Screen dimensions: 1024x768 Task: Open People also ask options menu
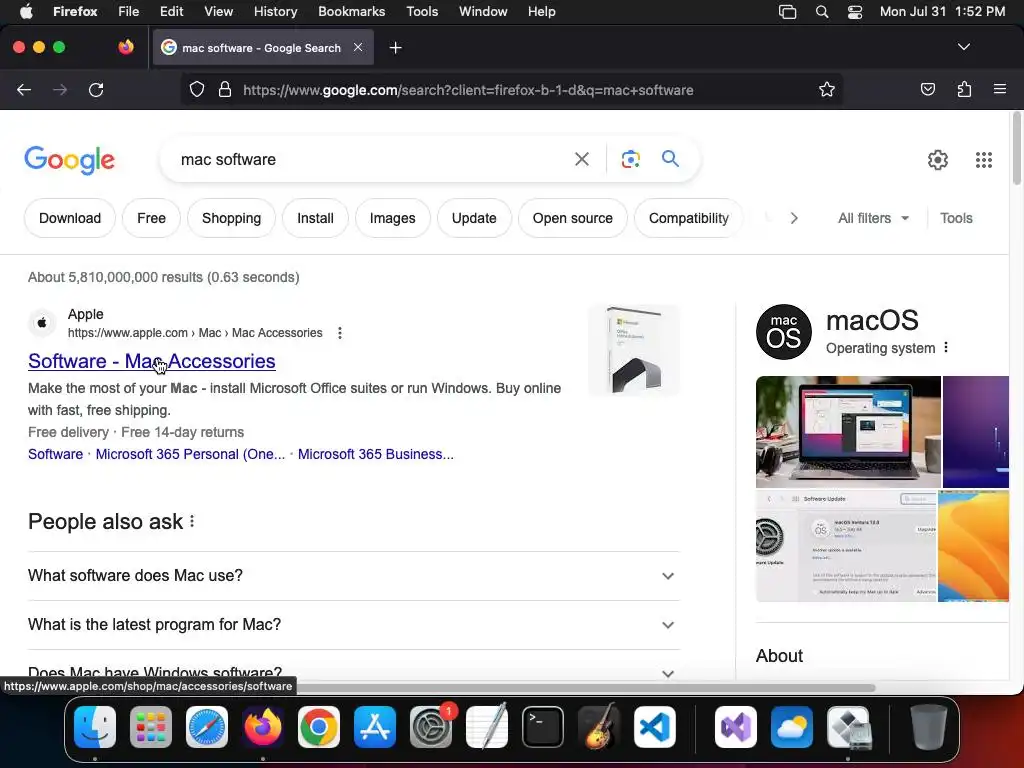(192, 521)
